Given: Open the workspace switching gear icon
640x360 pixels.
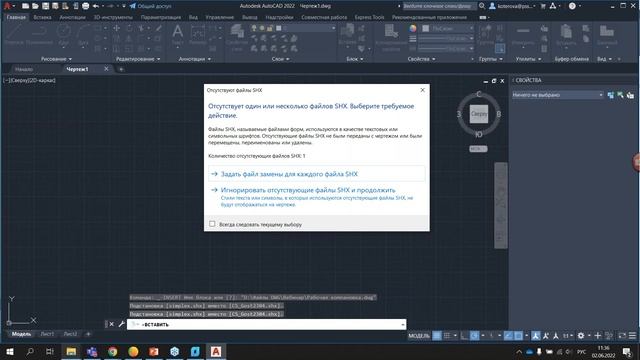Looking at the screenshot, I should [580, 336].
